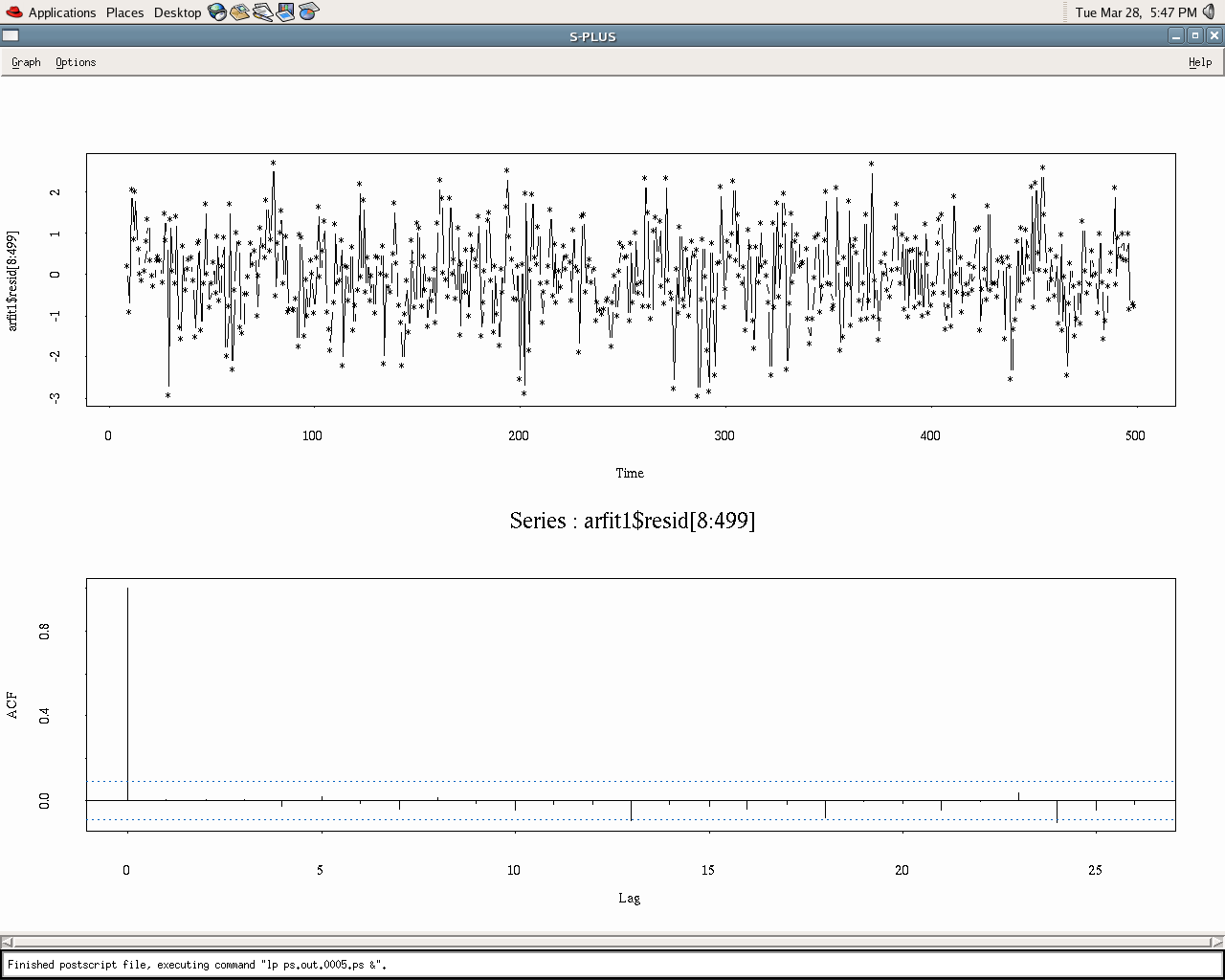The image size is (1225, 980).
Task: Click the clock showing Tue Mar 28
Action: click(1136, 12)
